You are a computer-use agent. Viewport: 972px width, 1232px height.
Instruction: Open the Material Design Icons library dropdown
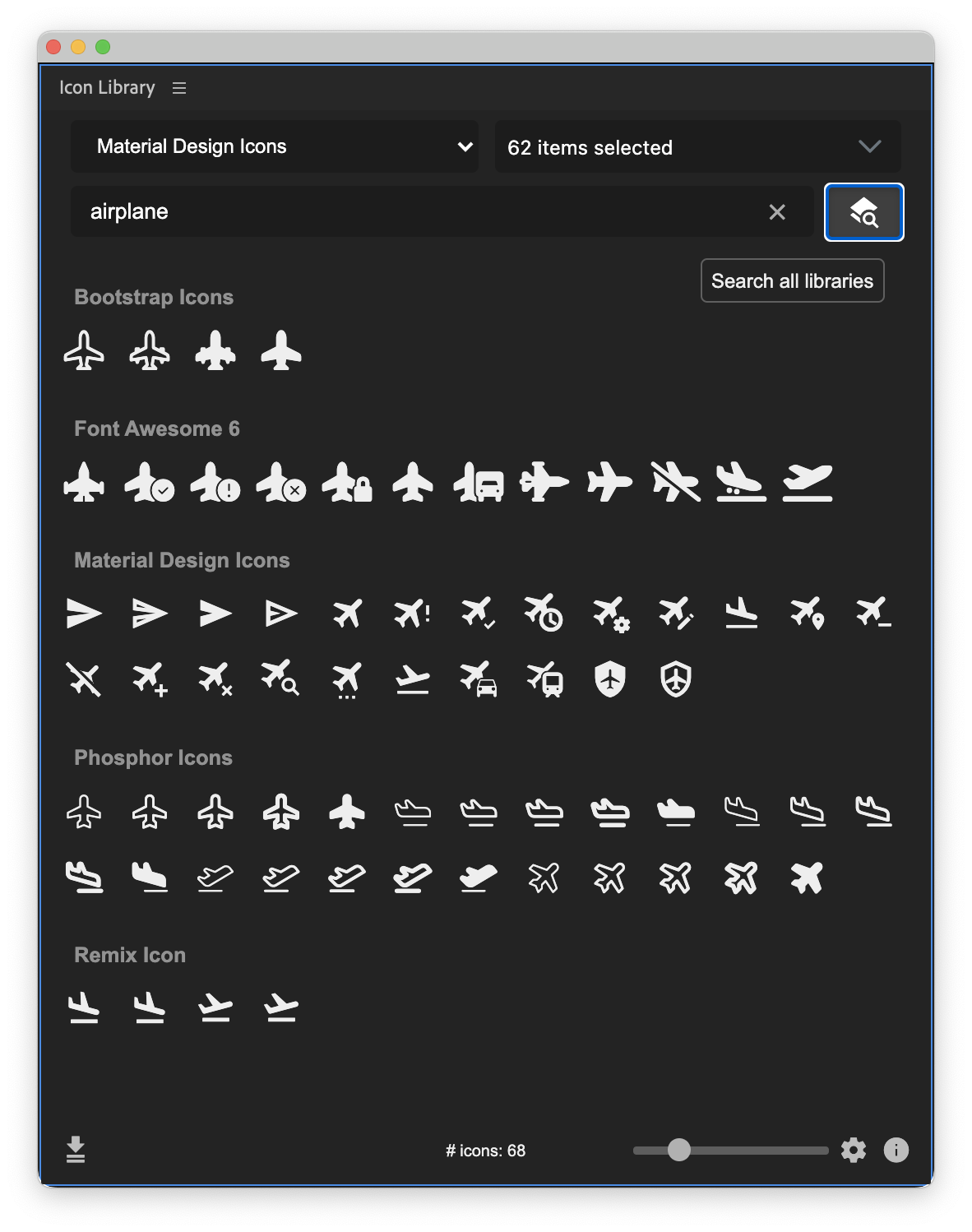(x=275, y=146)
